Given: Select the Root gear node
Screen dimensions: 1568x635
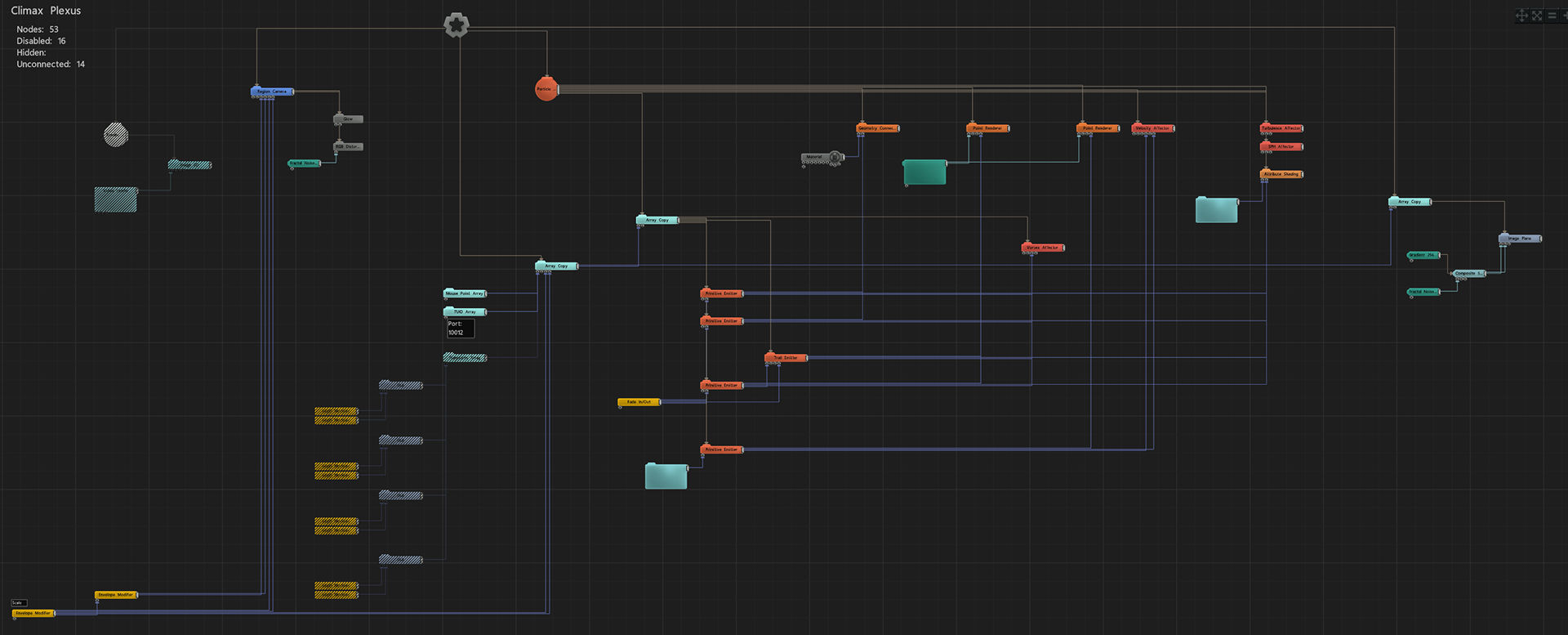Looking at the screenshot, I should pyautogui.click(x=457, y=25).
